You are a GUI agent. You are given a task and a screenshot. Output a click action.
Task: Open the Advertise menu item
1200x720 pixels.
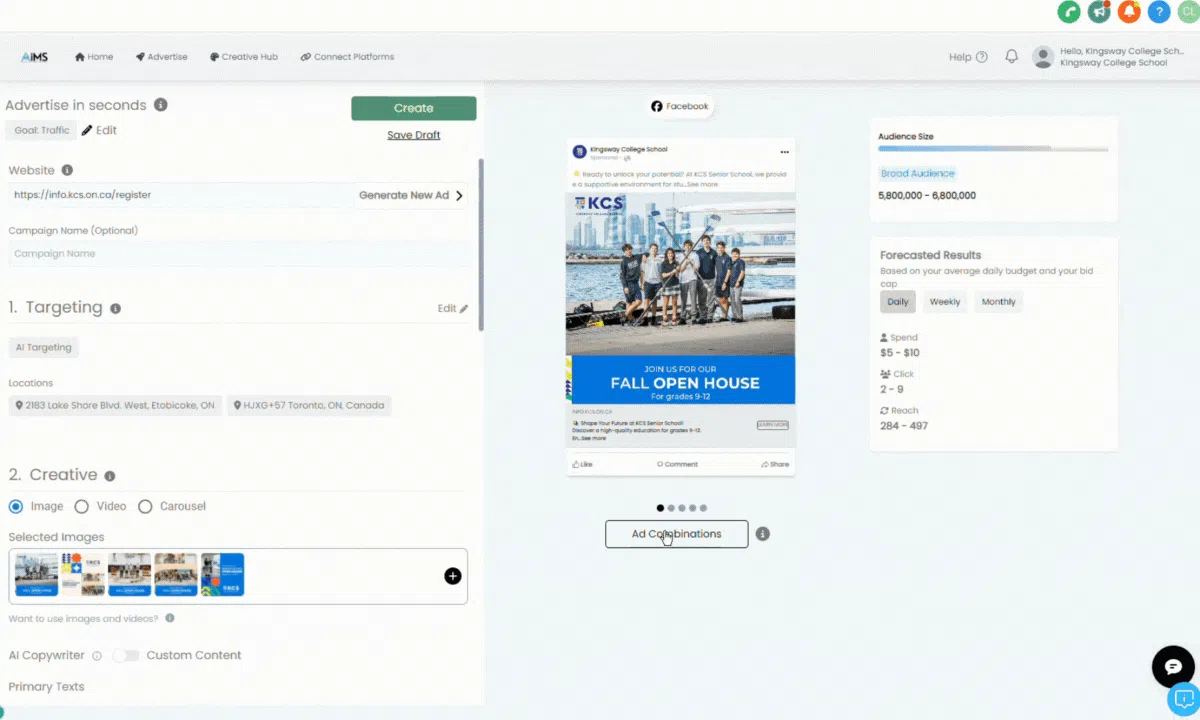coord(162,57)
